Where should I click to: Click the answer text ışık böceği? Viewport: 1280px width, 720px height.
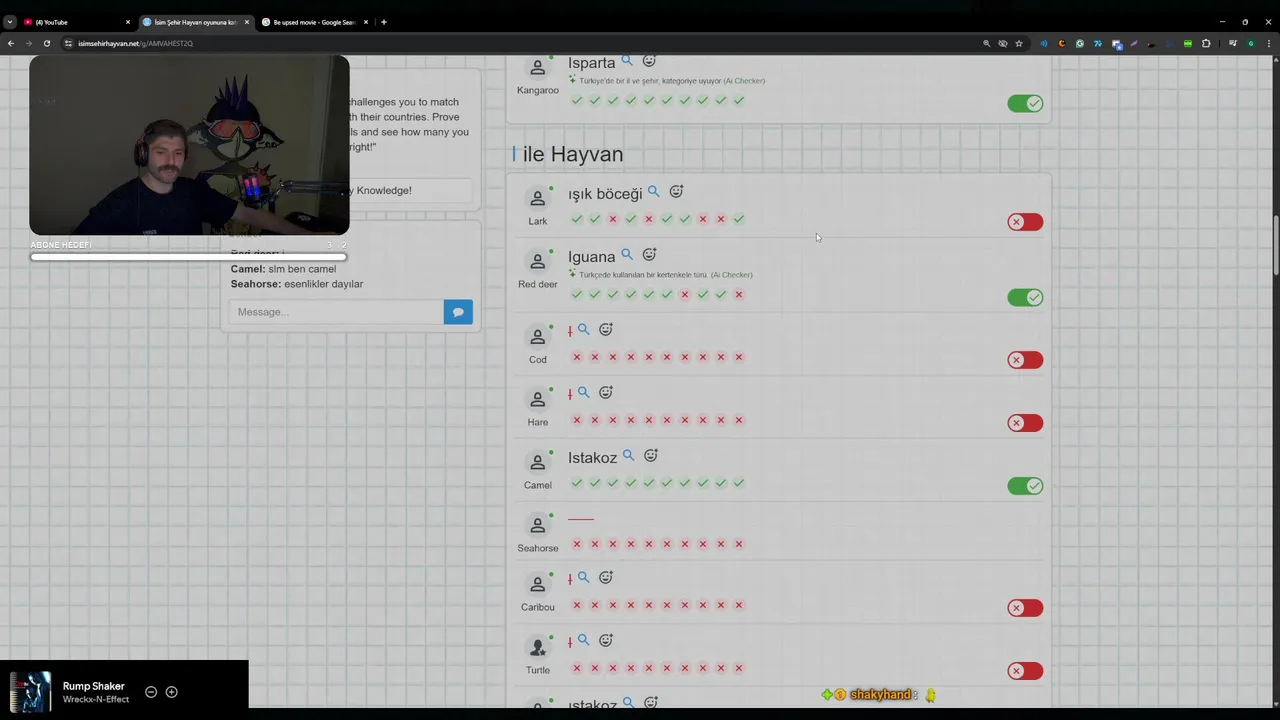pyautogui.click(x=605, y=194)
